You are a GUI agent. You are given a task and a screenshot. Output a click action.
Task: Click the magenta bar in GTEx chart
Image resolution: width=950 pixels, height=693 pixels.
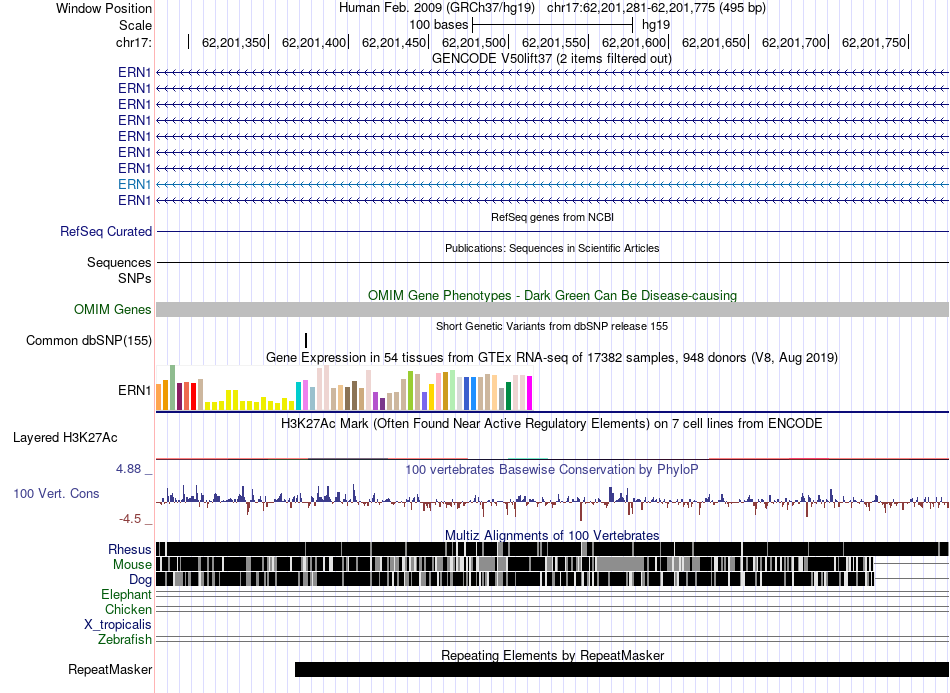529,393
